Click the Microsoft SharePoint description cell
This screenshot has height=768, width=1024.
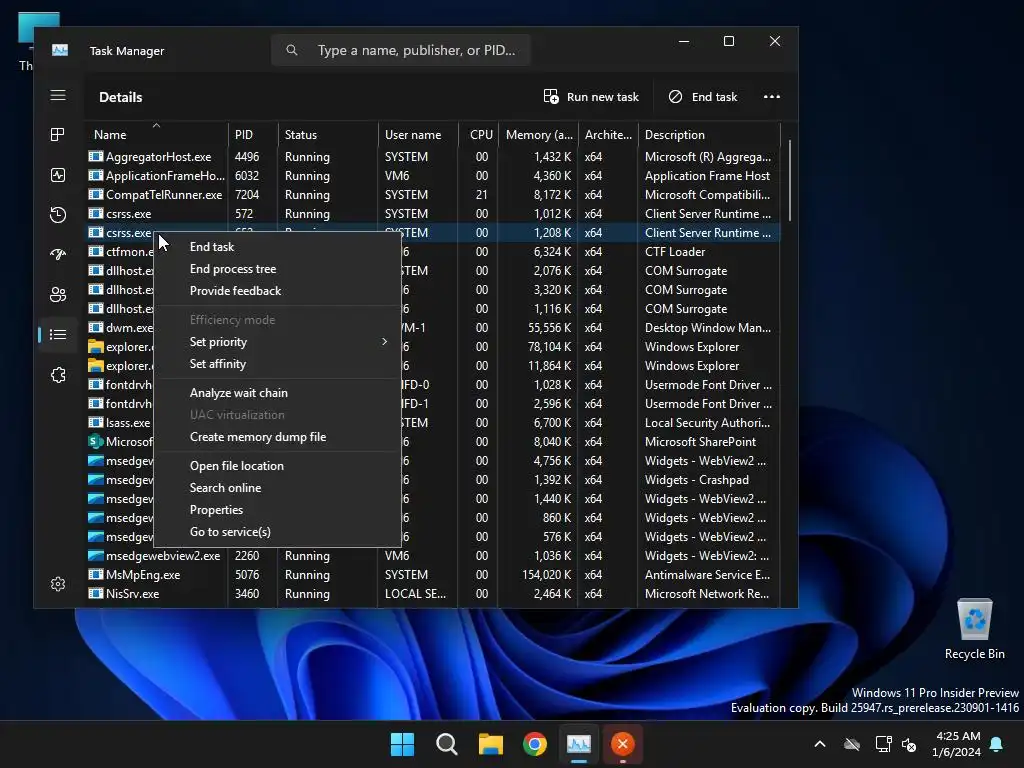coord(708,441)
